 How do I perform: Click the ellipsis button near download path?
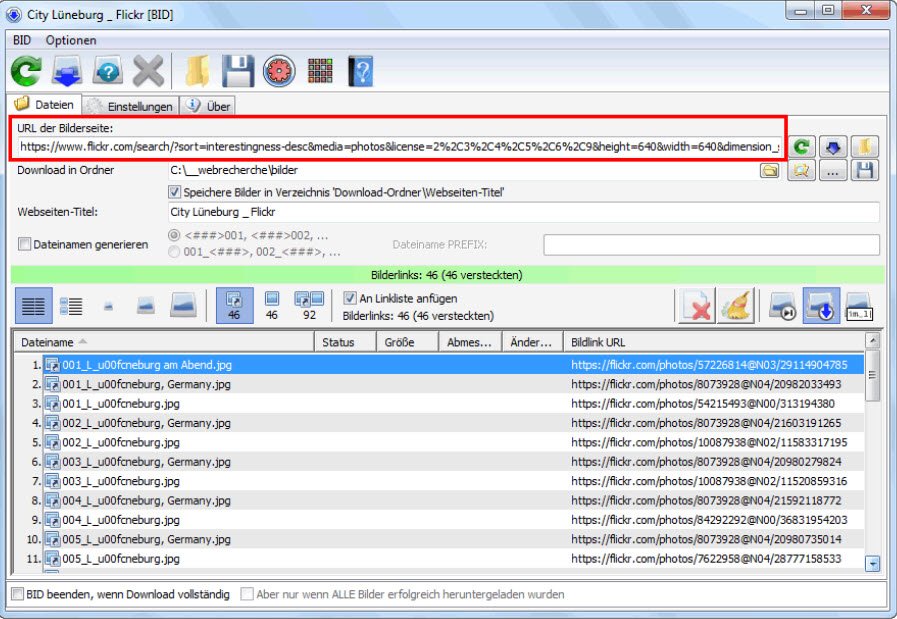coord(833,170)
